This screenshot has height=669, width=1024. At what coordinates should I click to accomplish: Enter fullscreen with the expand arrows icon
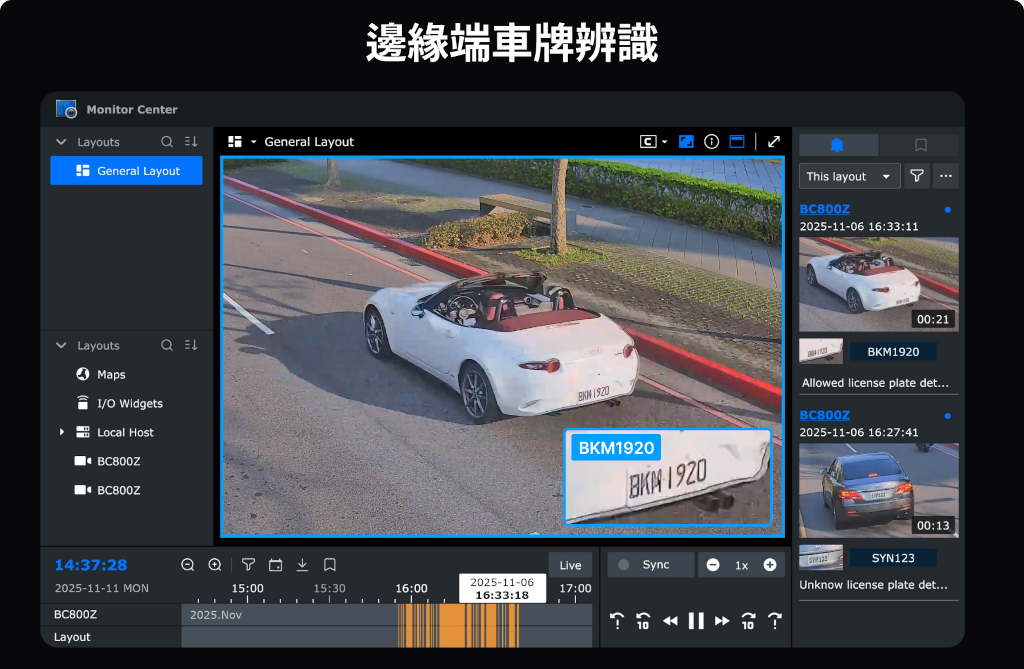coord(774,142)
